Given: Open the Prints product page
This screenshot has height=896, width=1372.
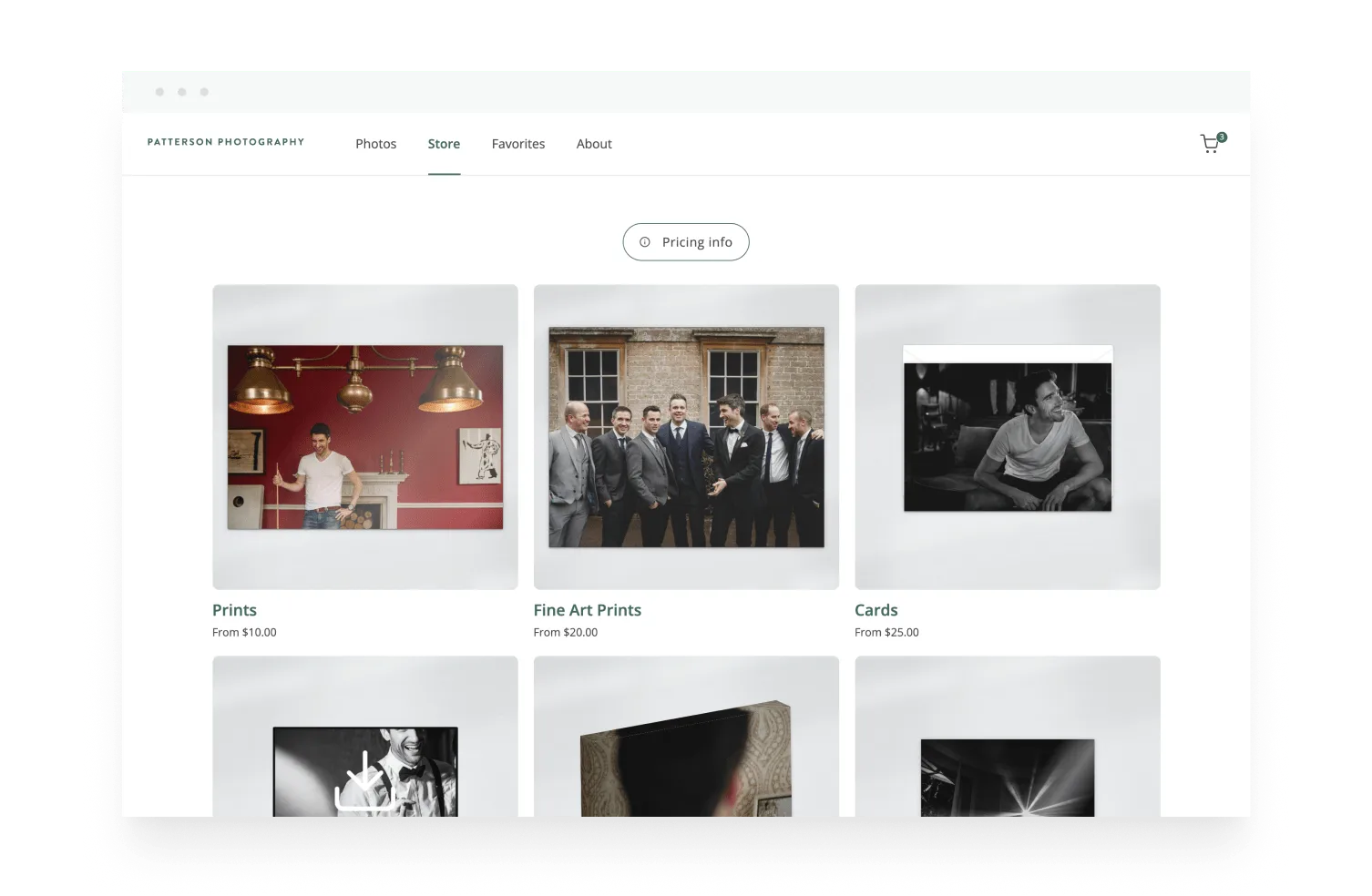Looking at the screenshot, I should 234,610.
